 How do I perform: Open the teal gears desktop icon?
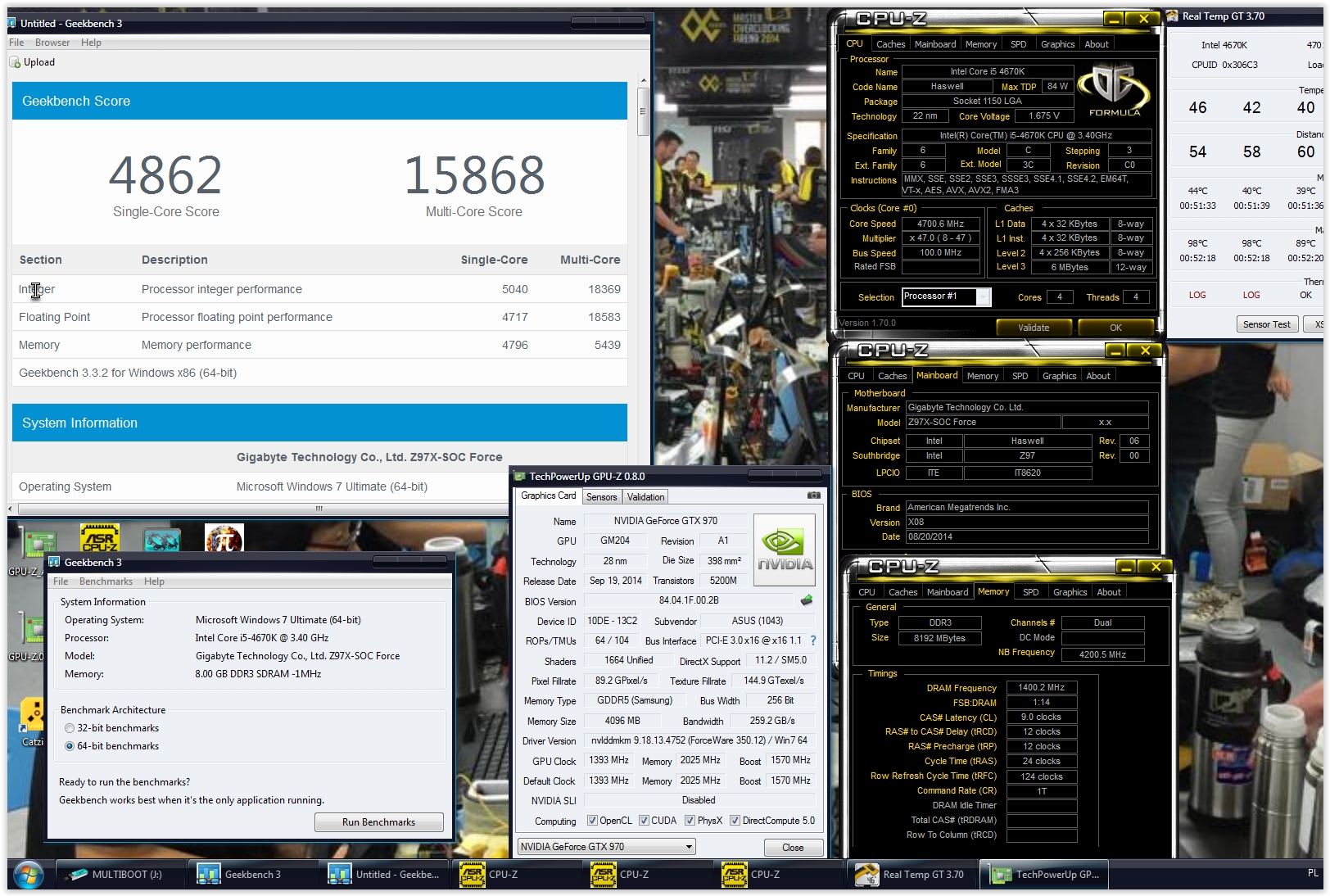coord(161,539)
